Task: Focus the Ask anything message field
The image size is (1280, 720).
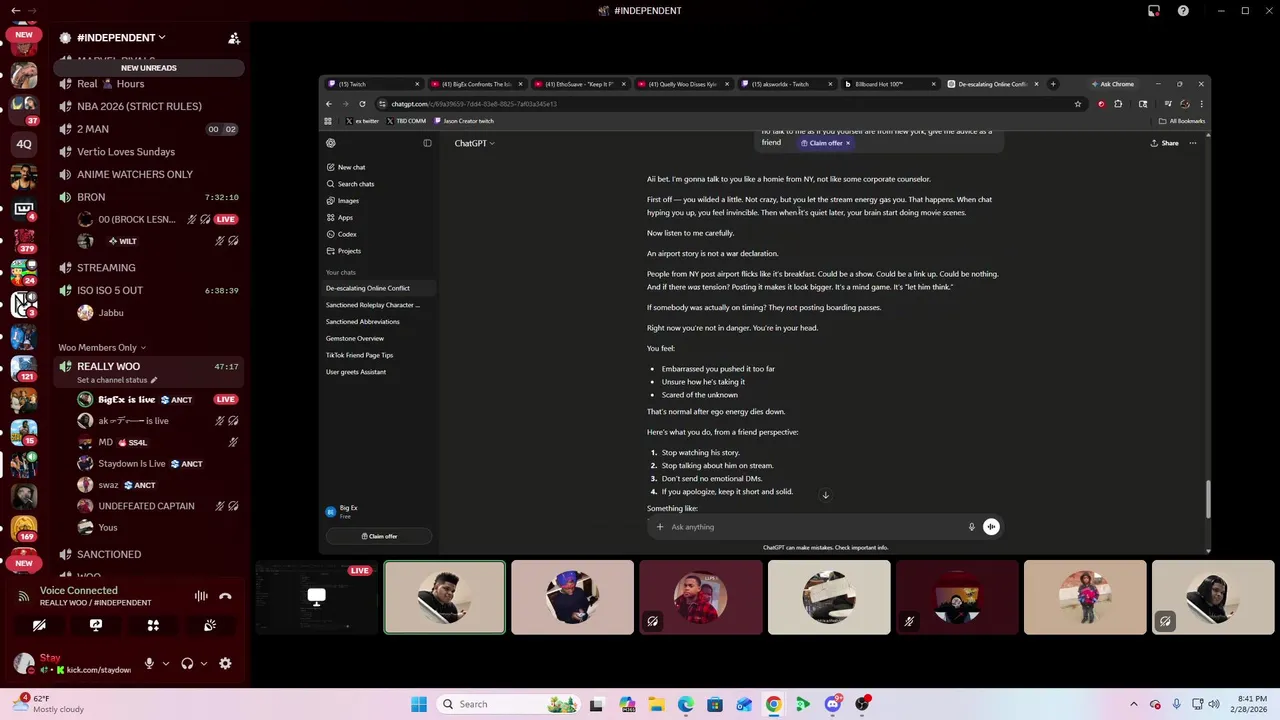Action: coord(815,527)
